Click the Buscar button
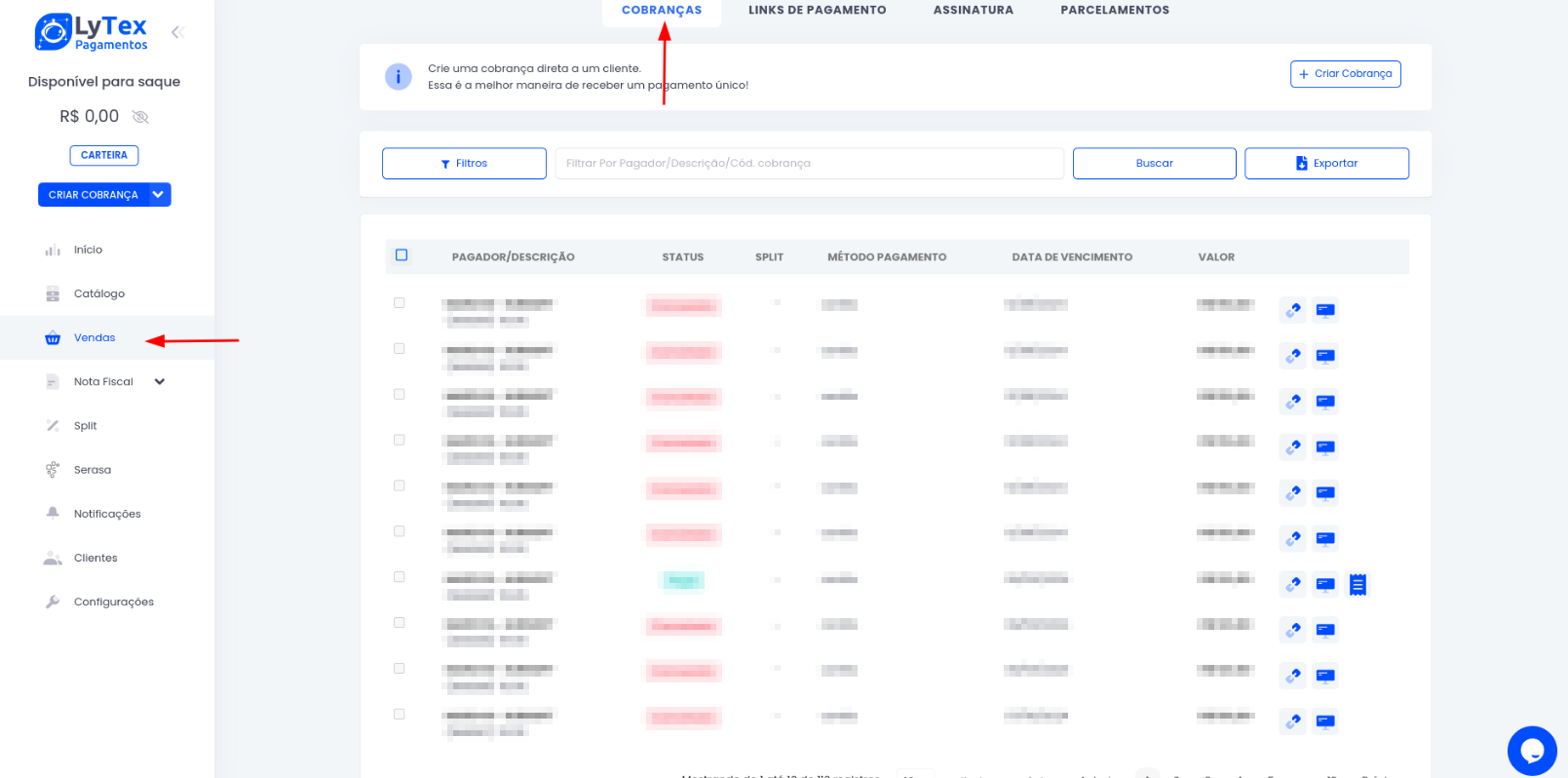The height and width of the screenshot is (778, 1568). (x=1155, y=164)
